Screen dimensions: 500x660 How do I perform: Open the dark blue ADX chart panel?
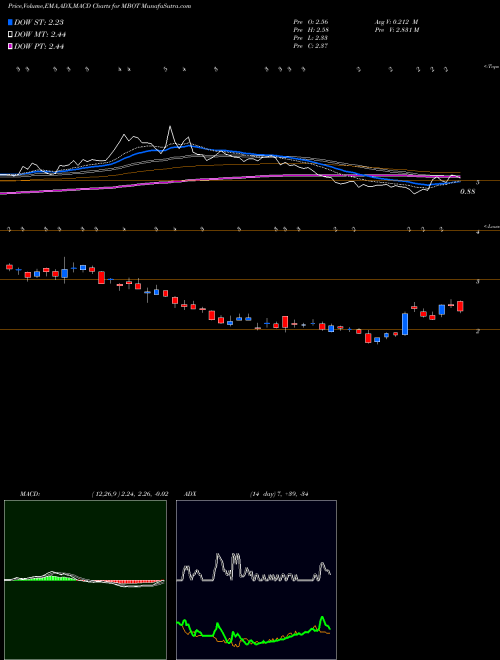click(256, 580)
